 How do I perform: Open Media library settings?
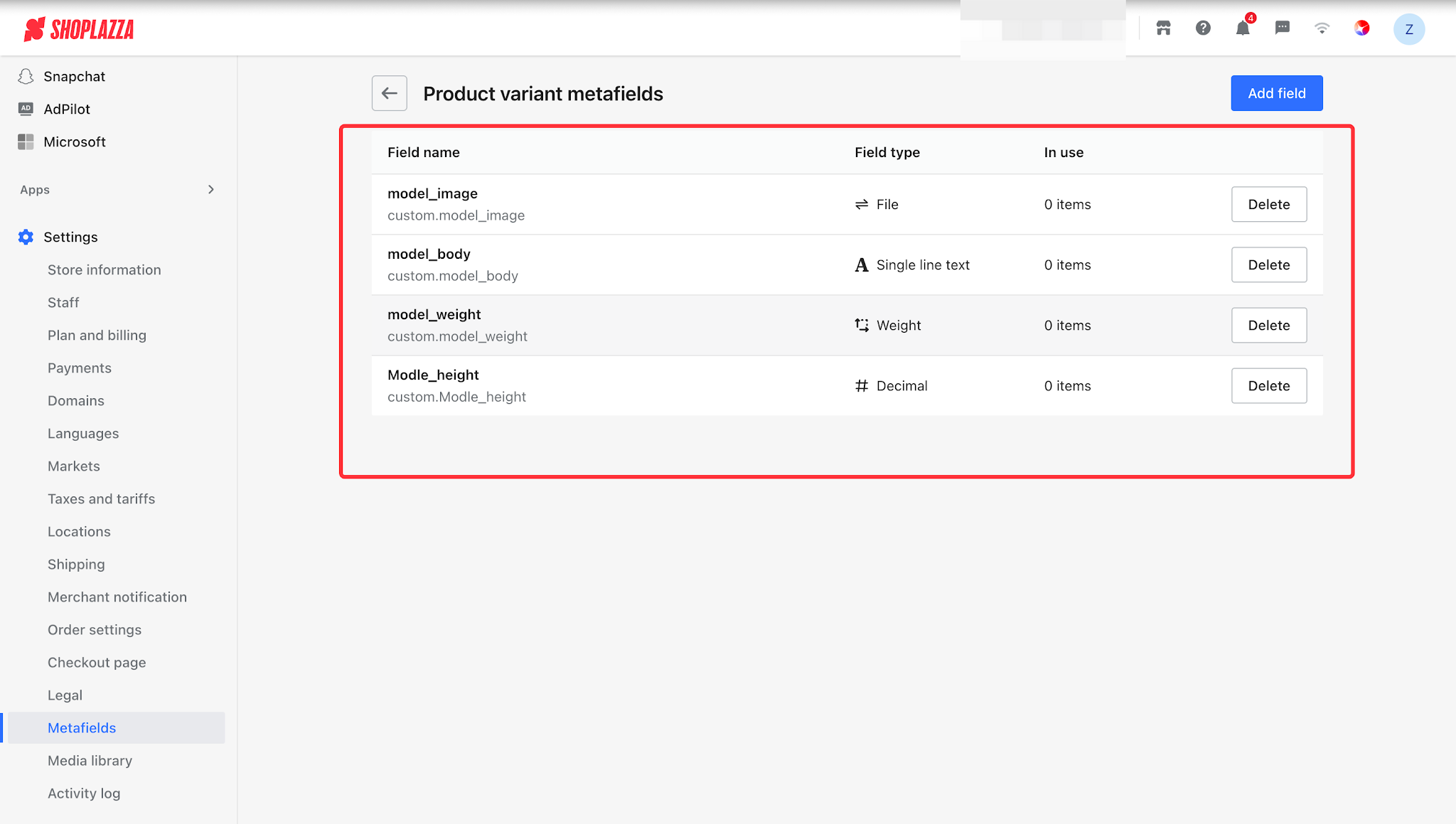click(x=90, y=761)
